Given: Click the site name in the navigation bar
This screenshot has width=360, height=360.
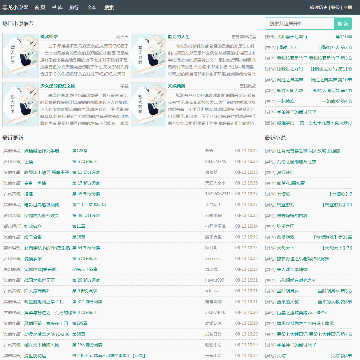Looking at the screenshot, I should [x=15, y=7].
